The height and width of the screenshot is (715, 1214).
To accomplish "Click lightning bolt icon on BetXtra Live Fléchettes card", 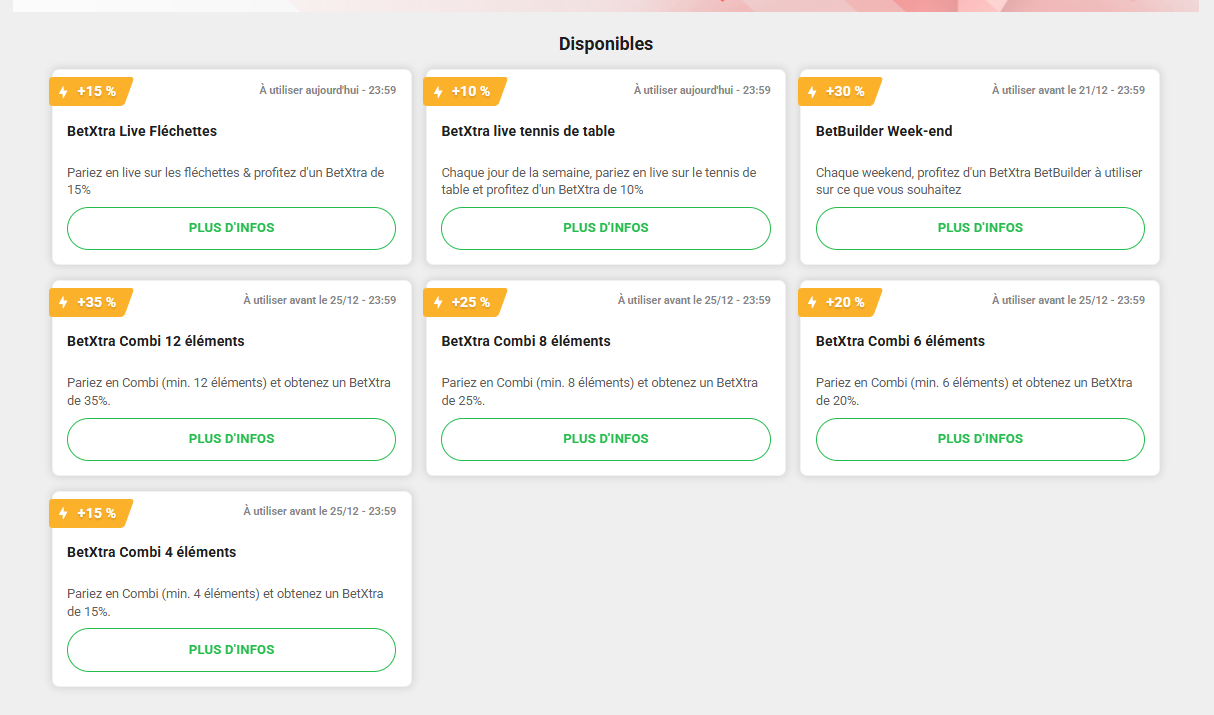I will [63, 92].
